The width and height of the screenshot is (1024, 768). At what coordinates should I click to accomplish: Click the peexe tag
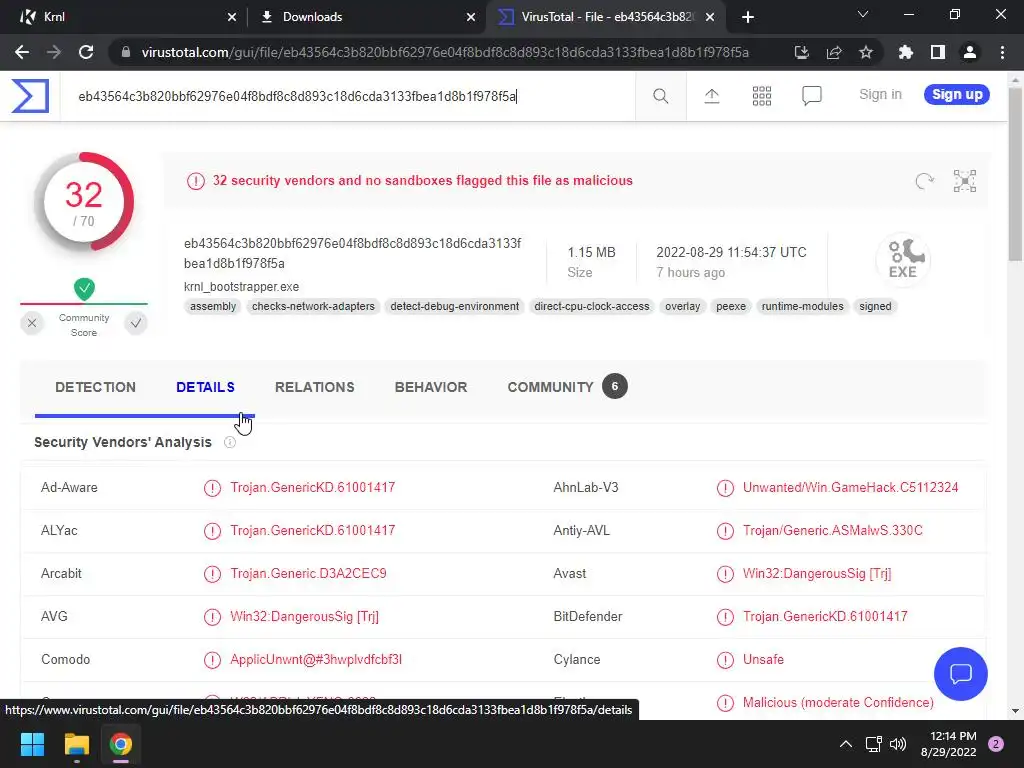click(731, 306)
